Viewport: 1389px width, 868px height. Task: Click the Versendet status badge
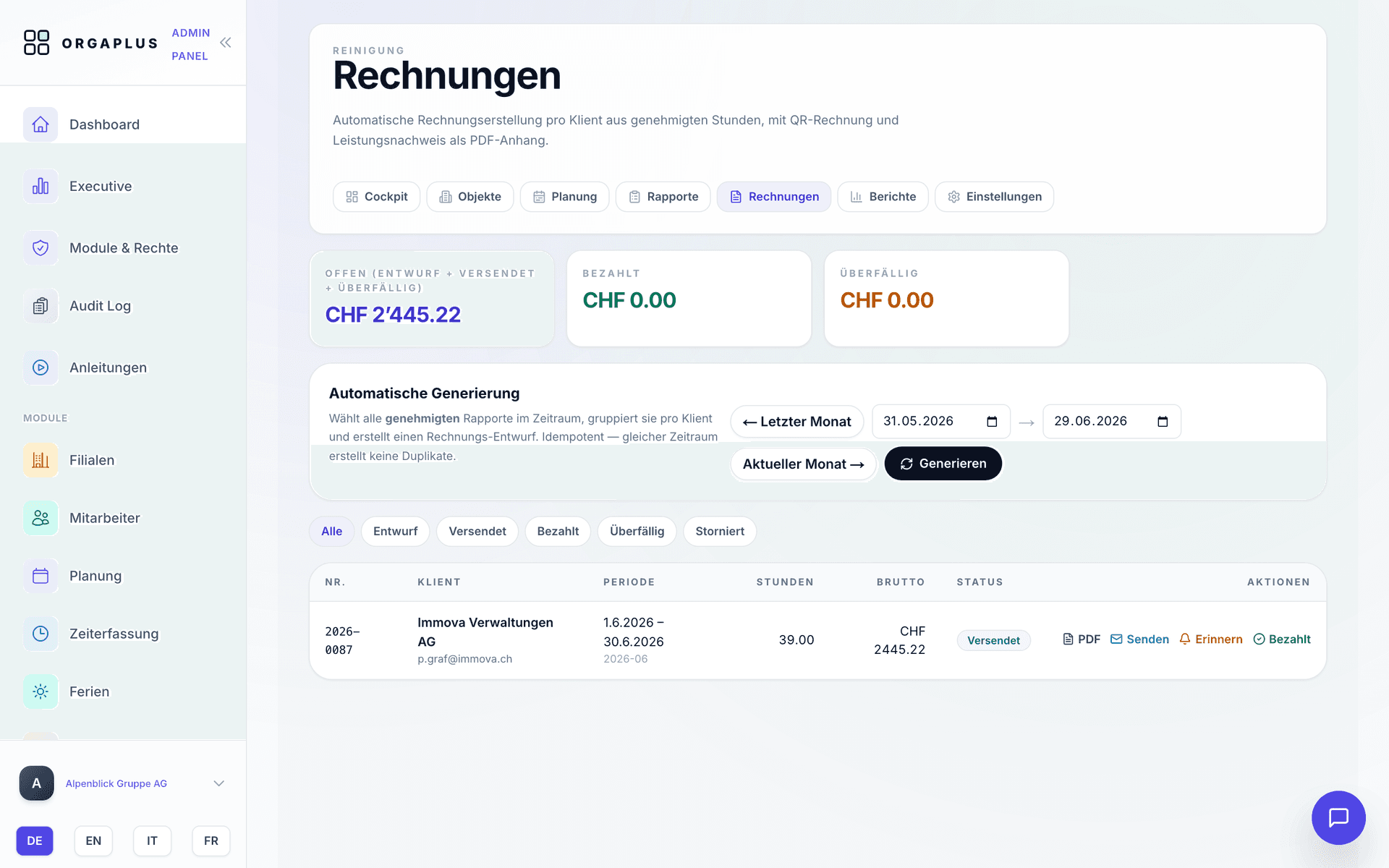pos(993,640)
